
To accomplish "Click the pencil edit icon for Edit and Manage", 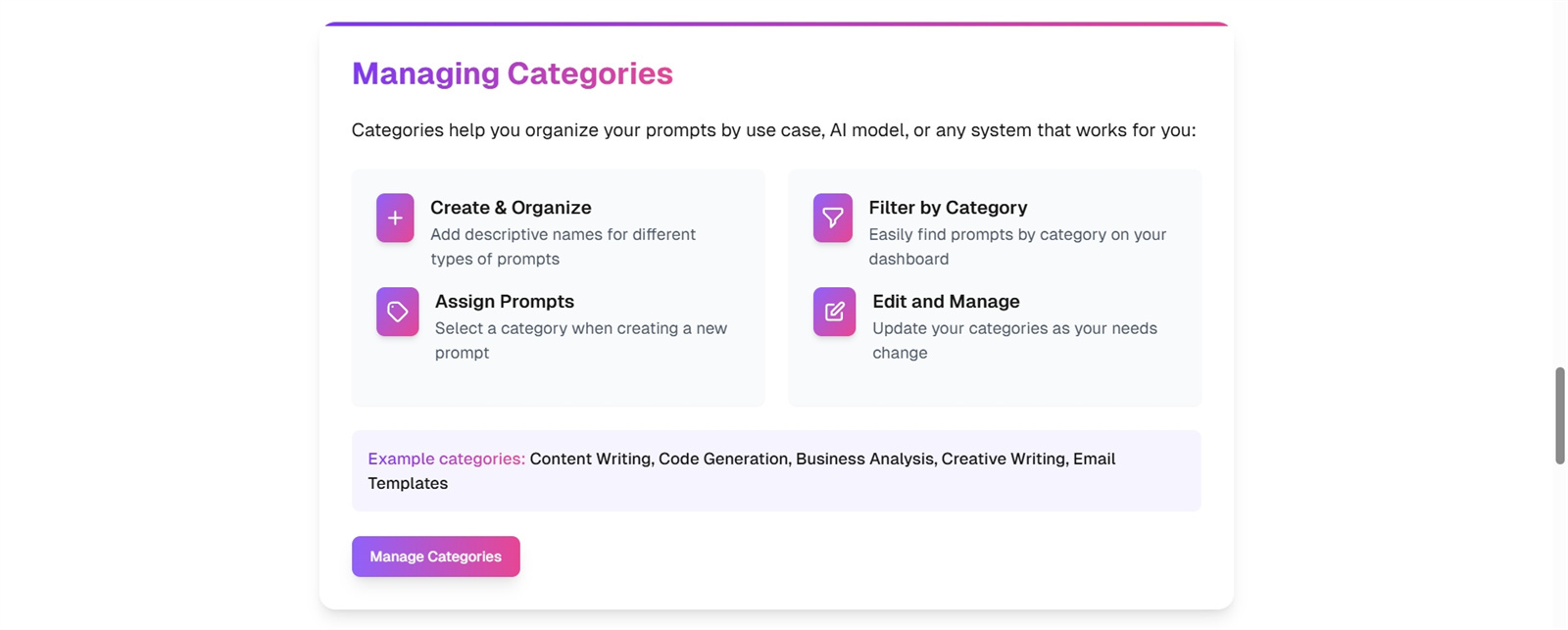I will pos(834,312).
